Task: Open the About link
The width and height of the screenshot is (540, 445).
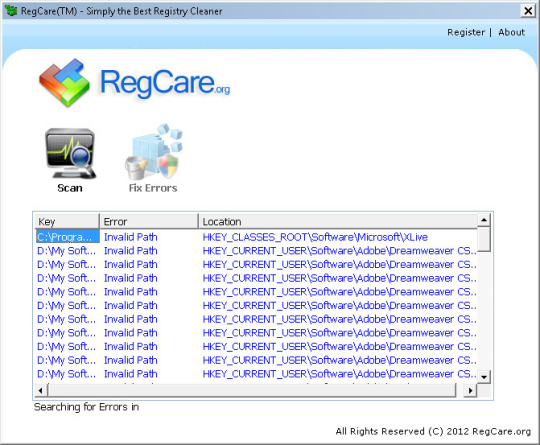Action: coord(511,32)
